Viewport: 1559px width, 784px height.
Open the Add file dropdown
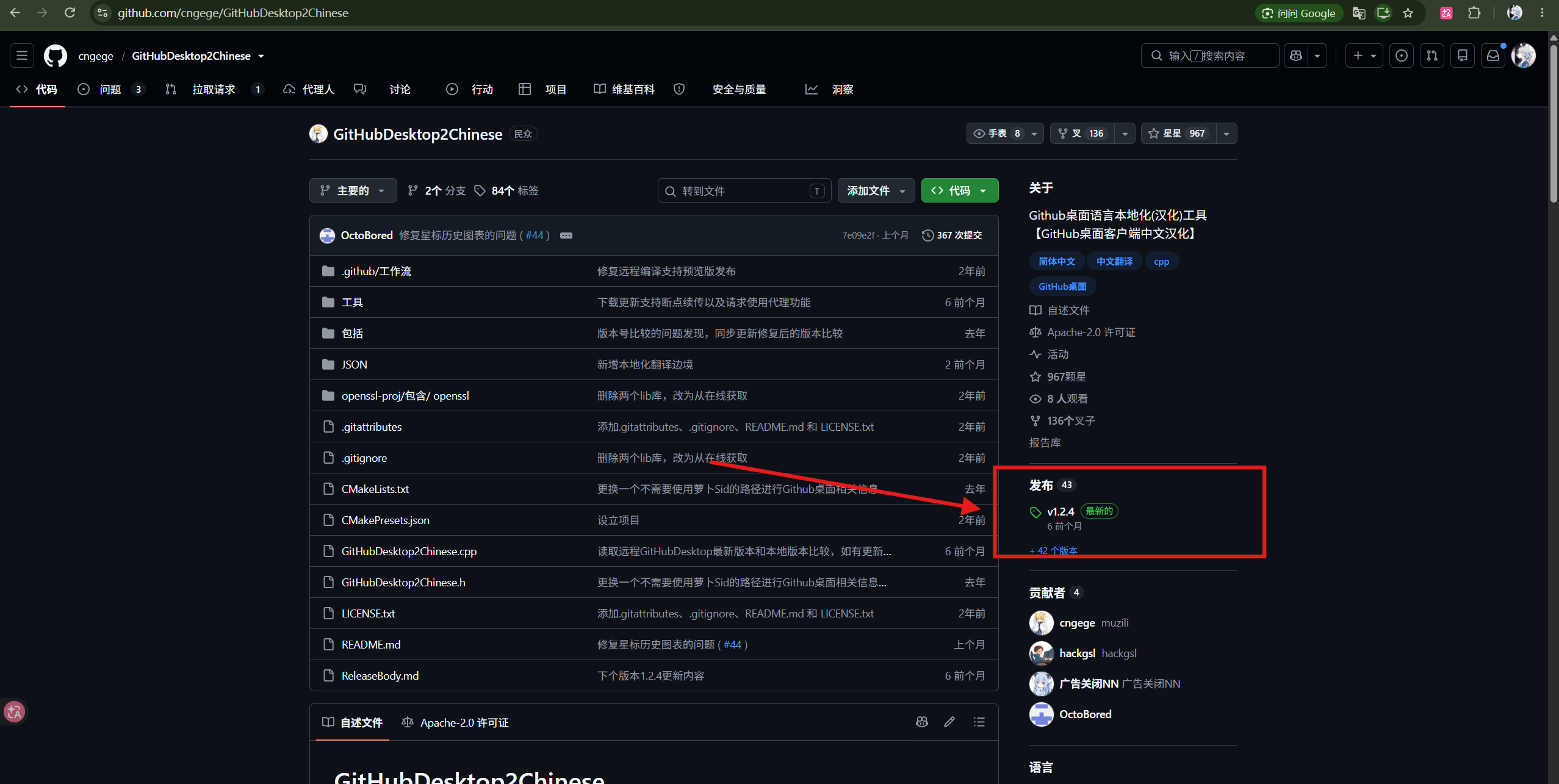tap(876, 190)
